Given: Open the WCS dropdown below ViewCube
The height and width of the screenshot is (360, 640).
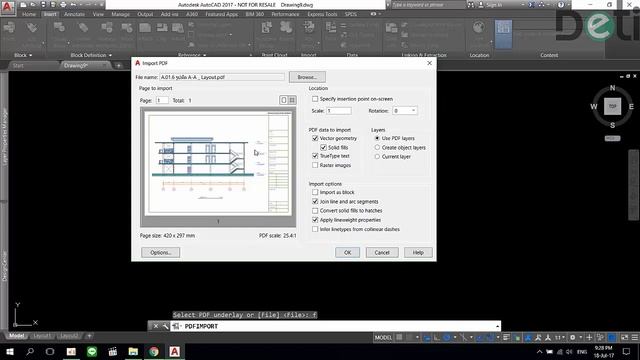Looking at the screenshot, I should [612, 138].
